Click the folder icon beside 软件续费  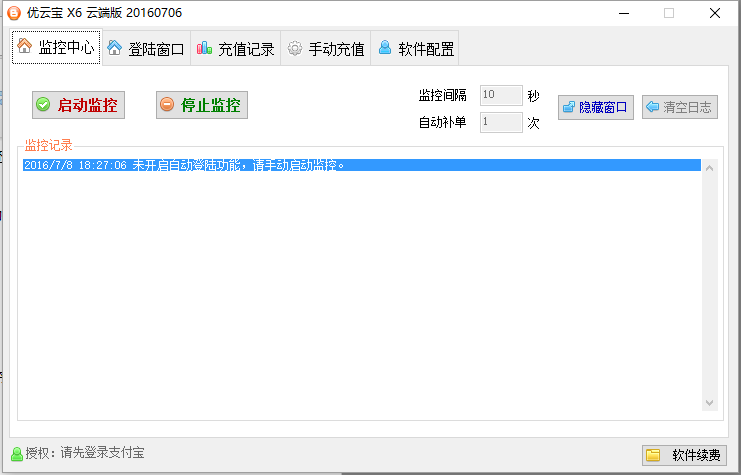tap(653, 455)
